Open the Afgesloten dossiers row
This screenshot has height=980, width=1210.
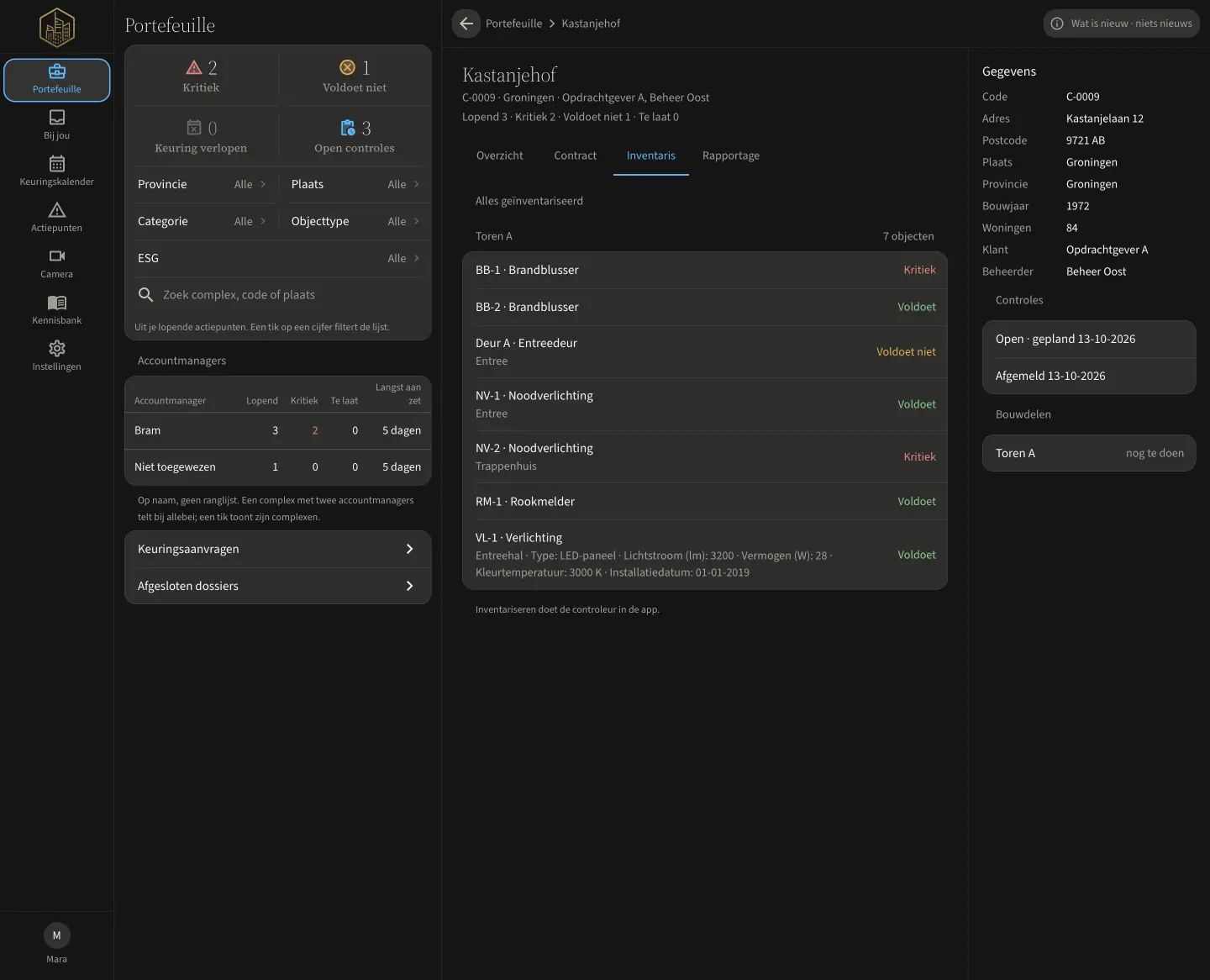(278, 586)
